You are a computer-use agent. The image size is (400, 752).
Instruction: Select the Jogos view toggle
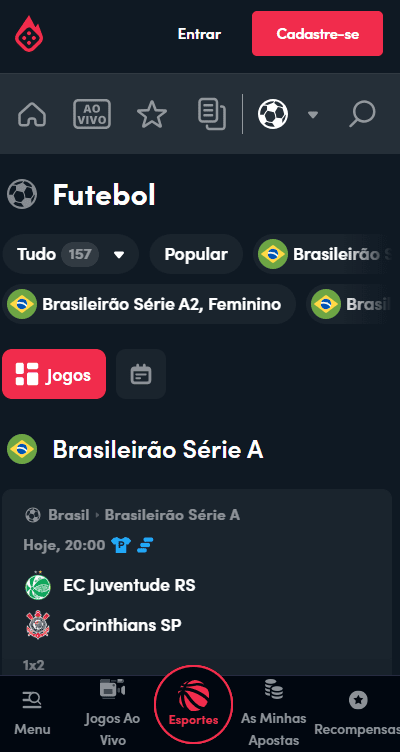(54, 374)
